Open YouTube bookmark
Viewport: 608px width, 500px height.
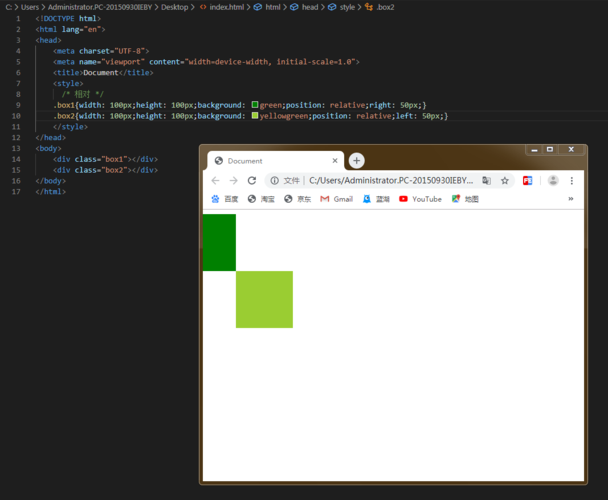pyautogui.click(x=420, y=199)
